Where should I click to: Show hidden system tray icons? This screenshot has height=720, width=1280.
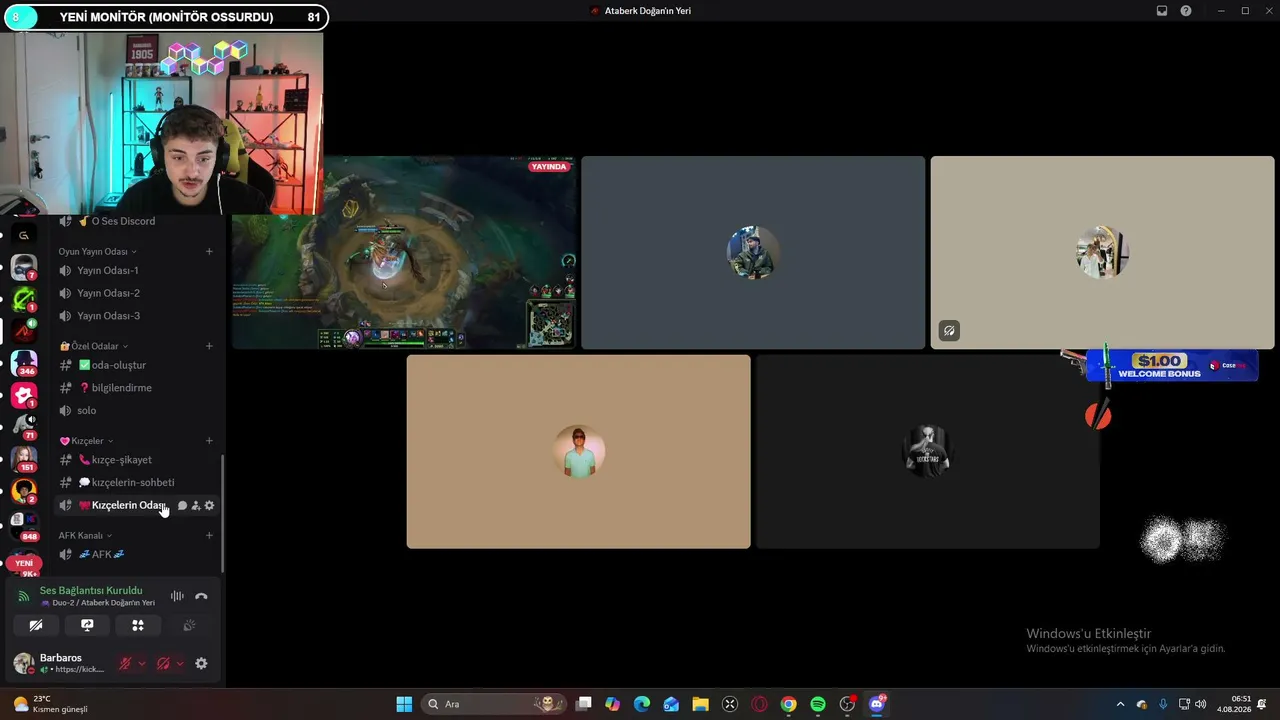click(1120, 704)
